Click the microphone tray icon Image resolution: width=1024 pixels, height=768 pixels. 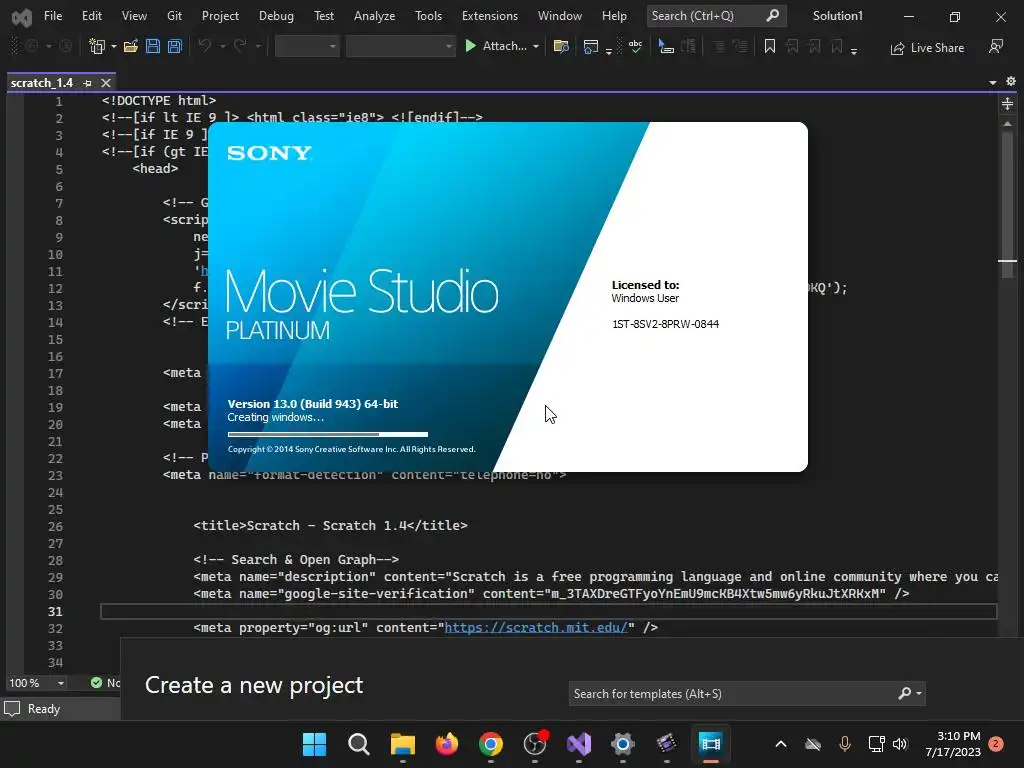844,744
